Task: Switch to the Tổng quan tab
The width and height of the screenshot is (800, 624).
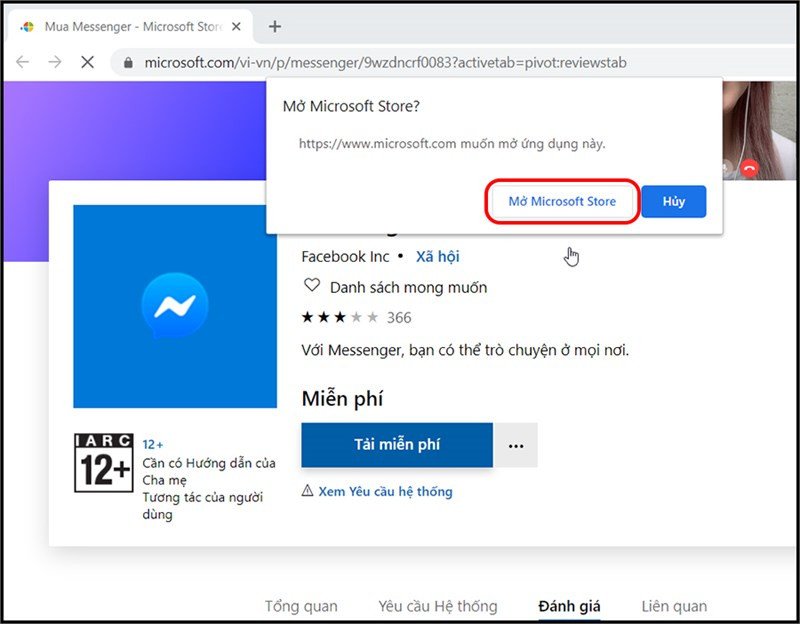Action: 300,606
